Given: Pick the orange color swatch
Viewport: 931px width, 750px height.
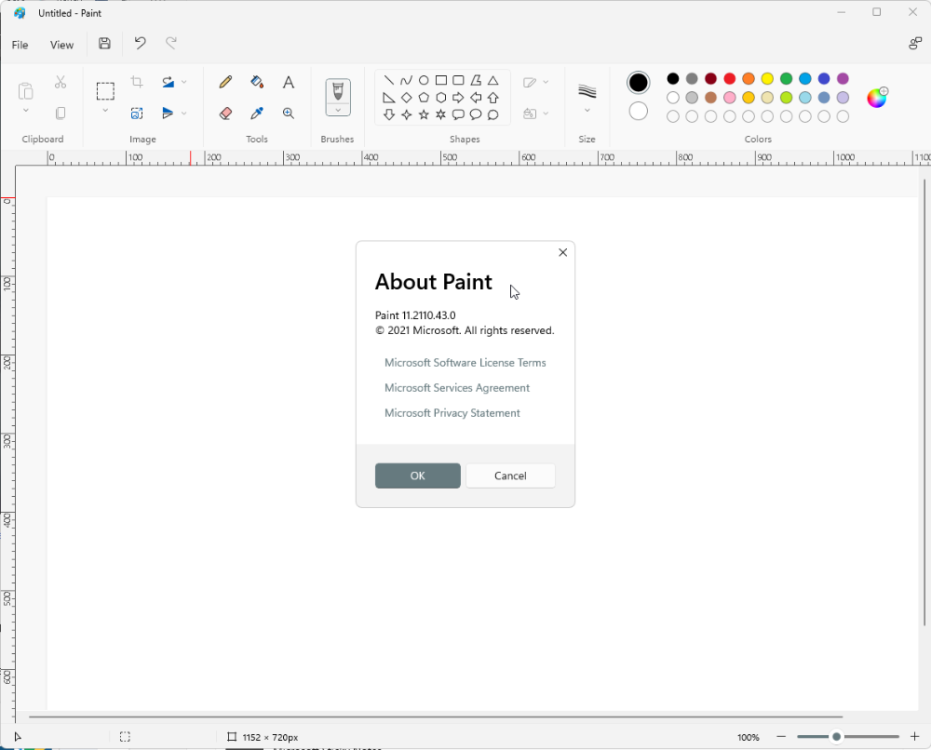Looking at the screenshot, I should (x=748, y=78).
